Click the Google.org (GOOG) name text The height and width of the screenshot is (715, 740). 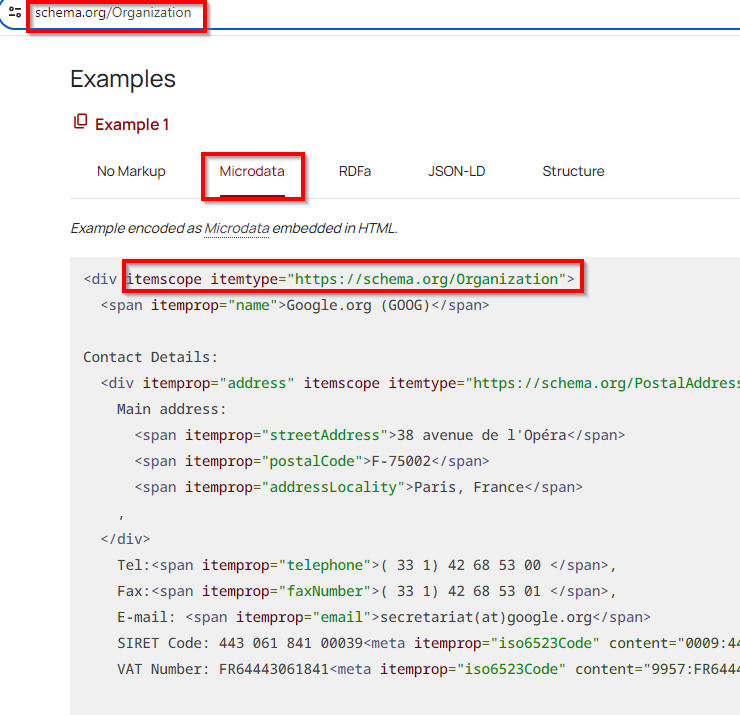[358, 305]
